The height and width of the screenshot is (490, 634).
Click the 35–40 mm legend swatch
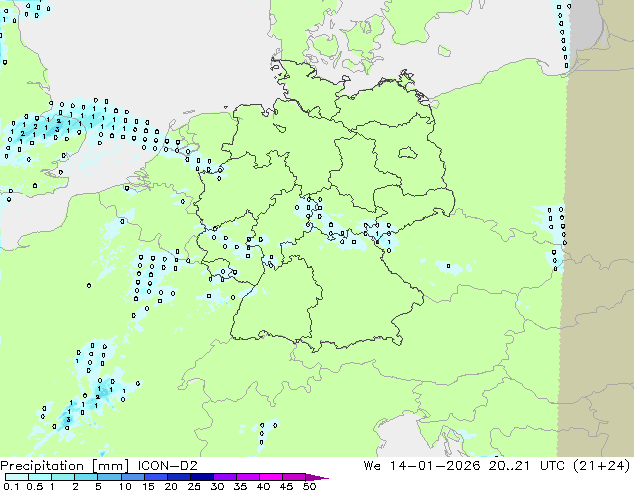coord(247,477)
